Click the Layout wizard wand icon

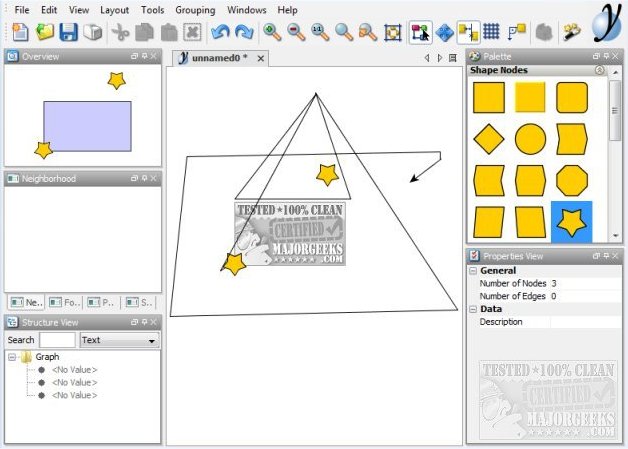(x=572, y=32)
